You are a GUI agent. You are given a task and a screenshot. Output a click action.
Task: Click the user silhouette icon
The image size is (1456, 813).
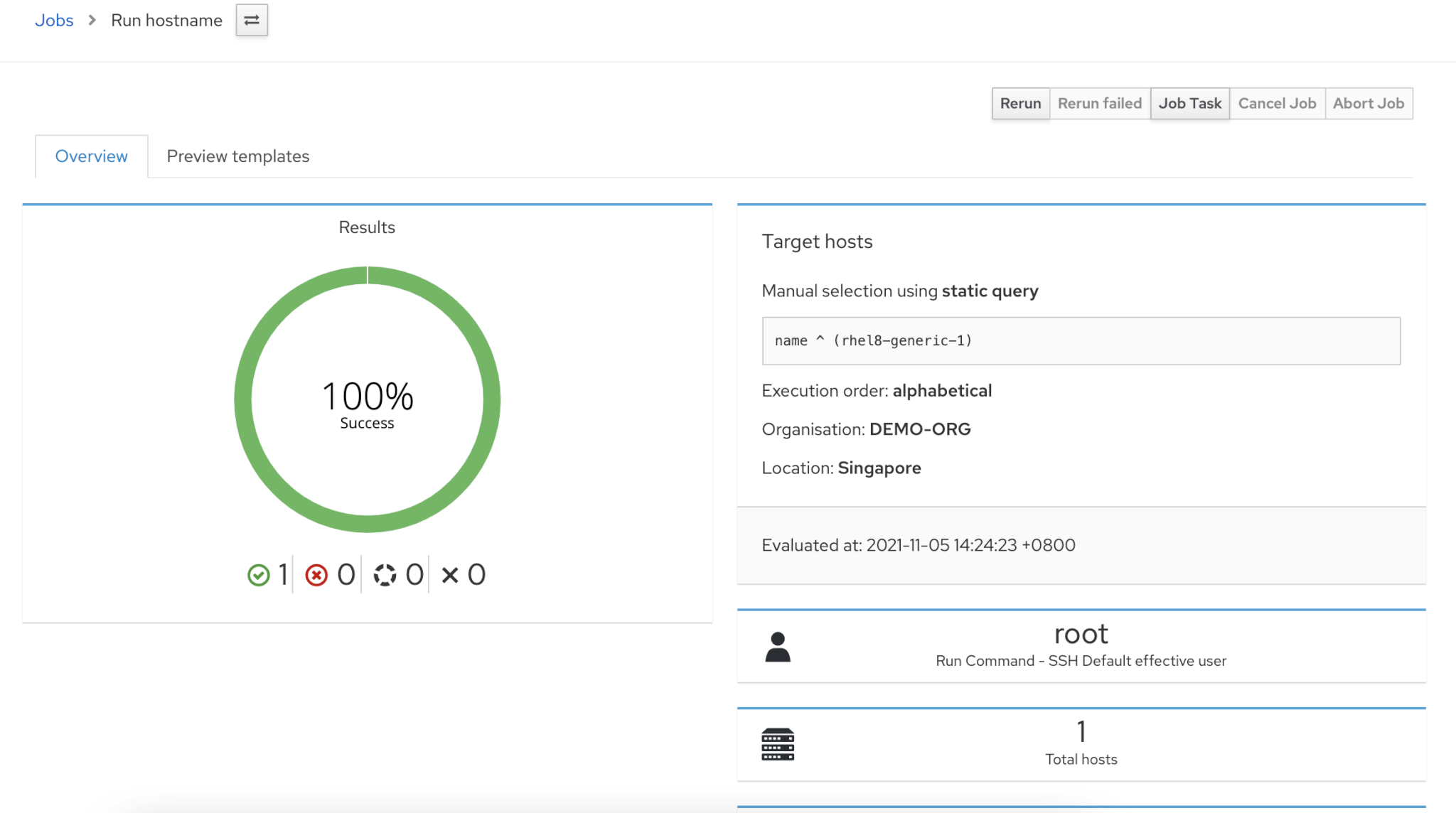tap(778, 647)
